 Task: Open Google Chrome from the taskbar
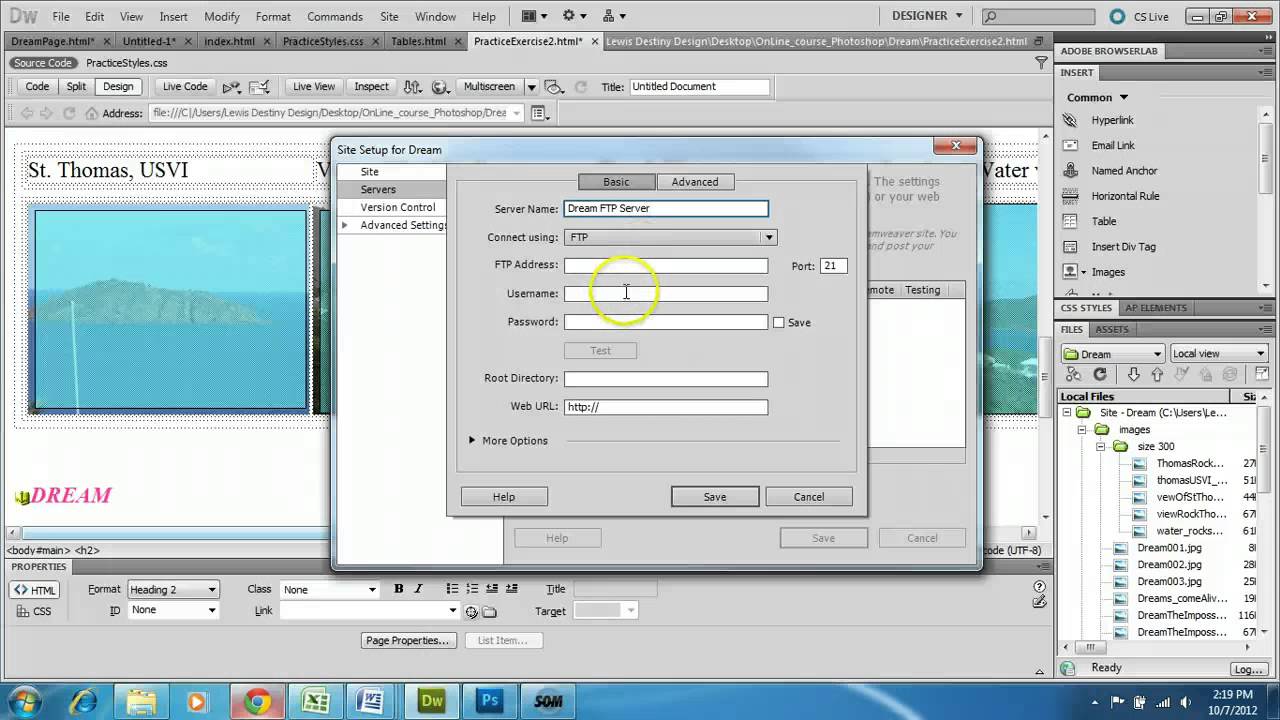click(257, 701)
